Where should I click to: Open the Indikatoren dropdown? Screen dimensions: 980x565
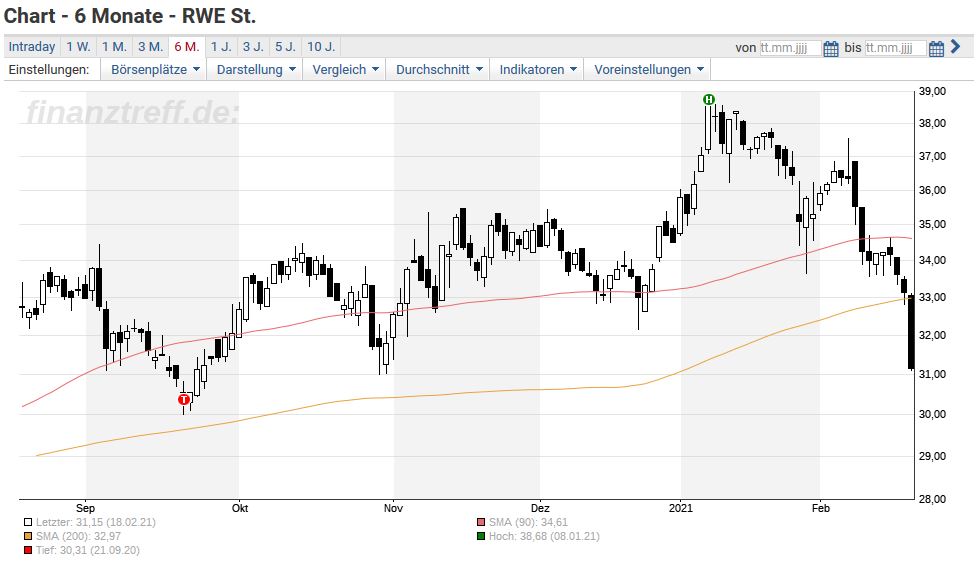[538, 69]
